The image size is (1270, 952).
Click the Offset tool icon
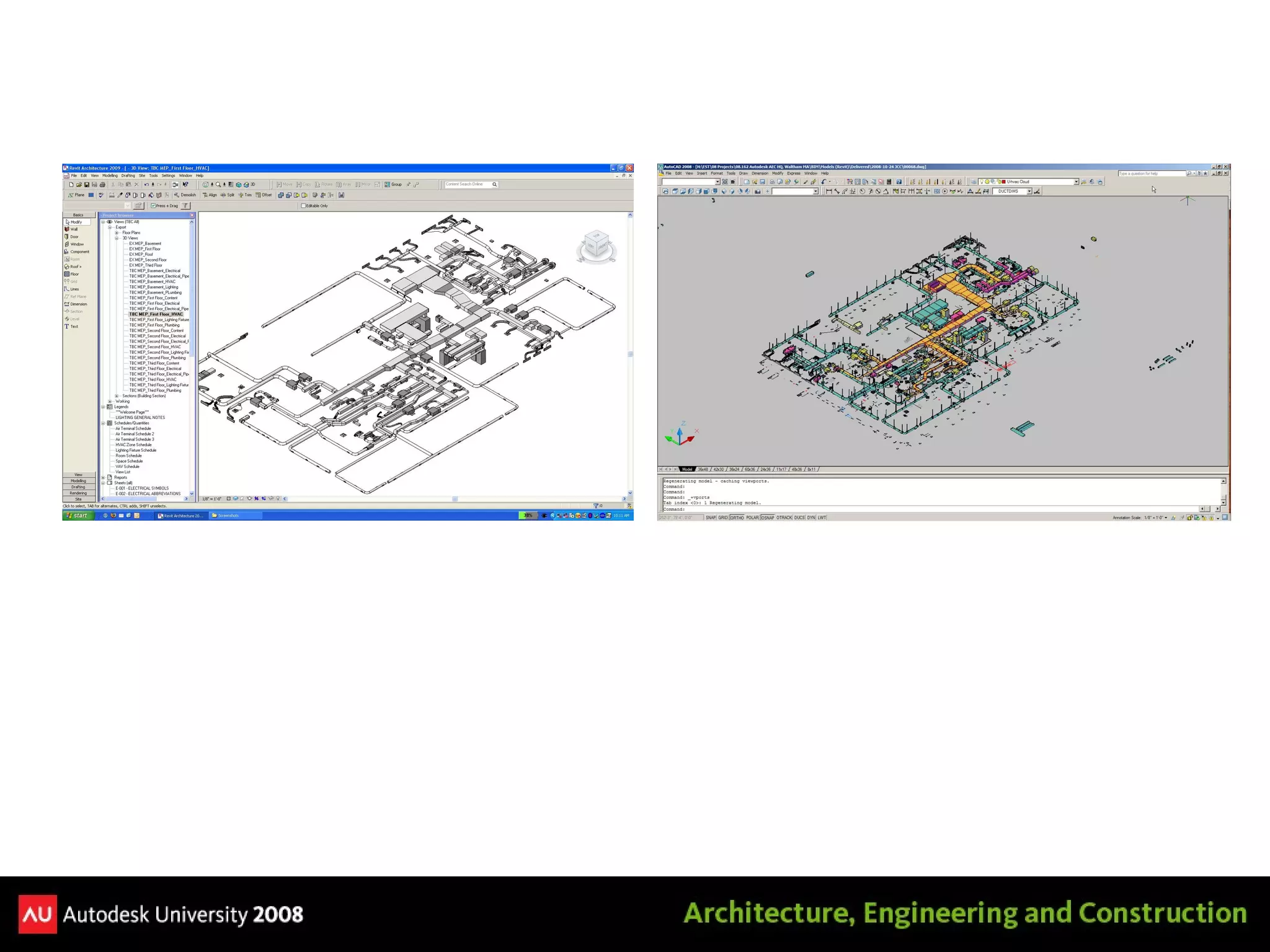tap(264, 195)
